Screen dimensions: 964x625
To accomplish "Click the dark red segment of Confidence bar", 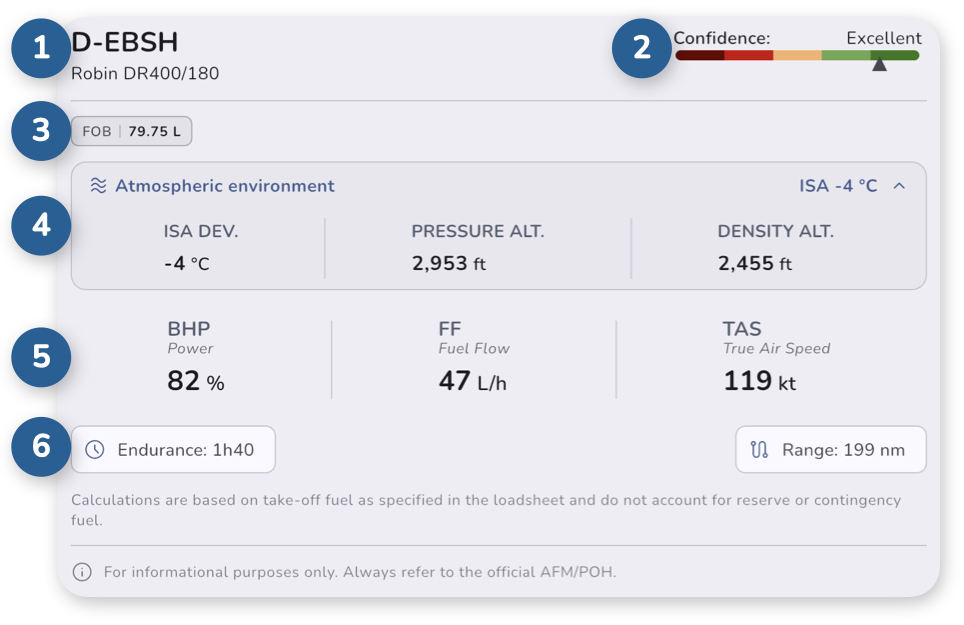I will (x=700, y=55).
